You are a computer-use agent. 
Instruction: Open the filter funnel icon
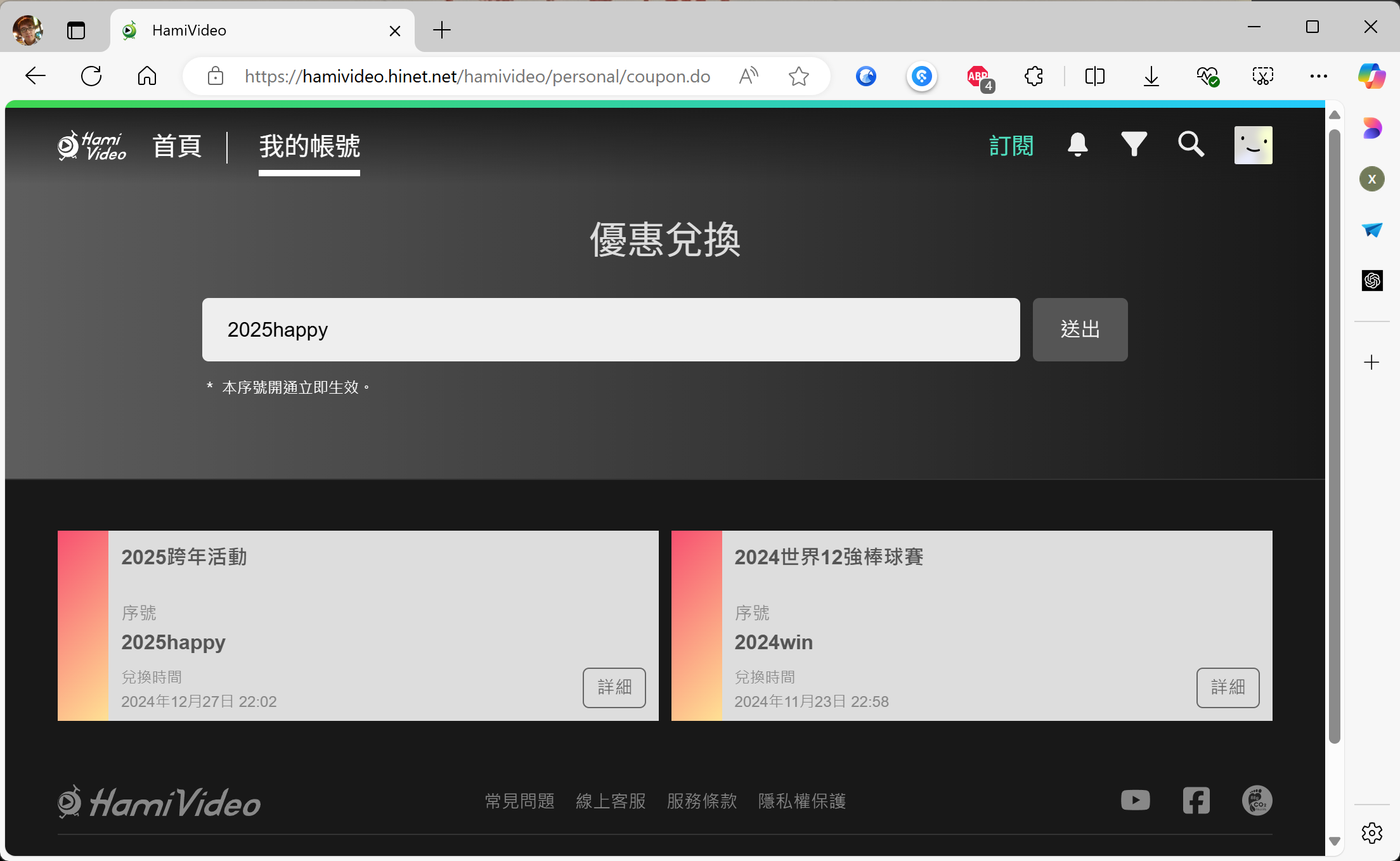(1134, 145)
